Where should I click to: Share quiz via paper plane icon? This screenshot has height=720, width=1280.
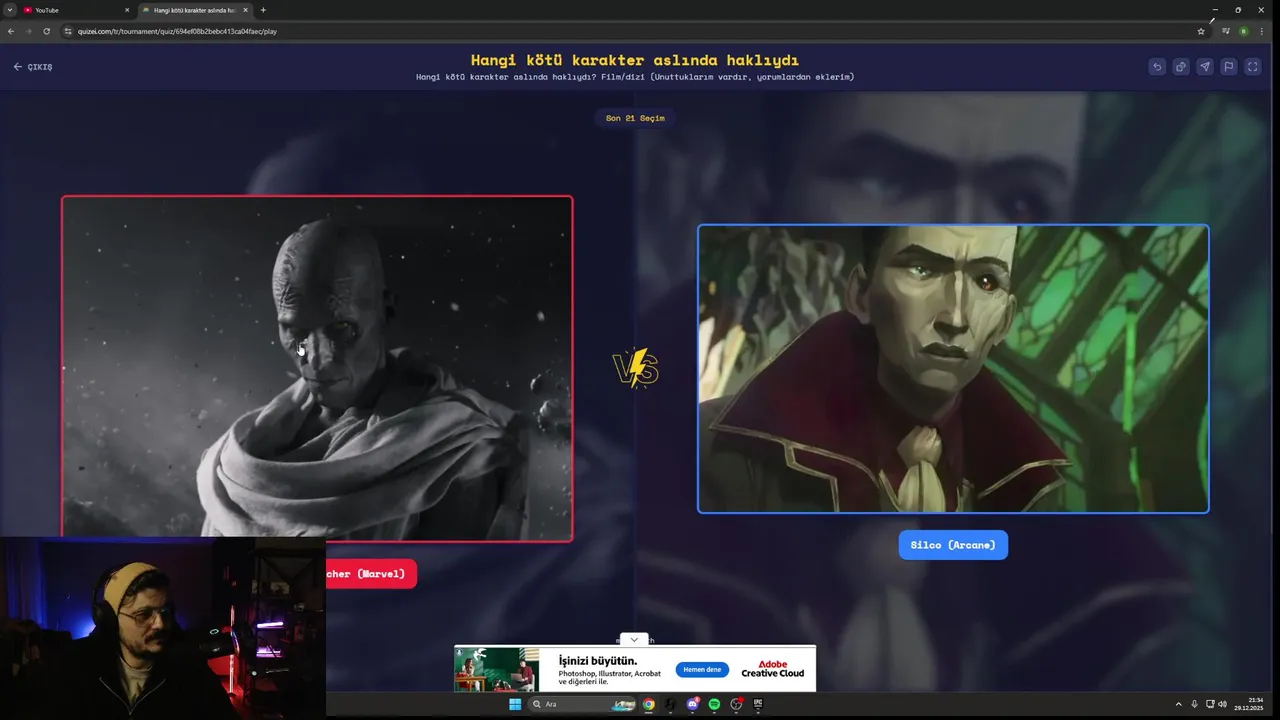click(x=1205, y=67)
